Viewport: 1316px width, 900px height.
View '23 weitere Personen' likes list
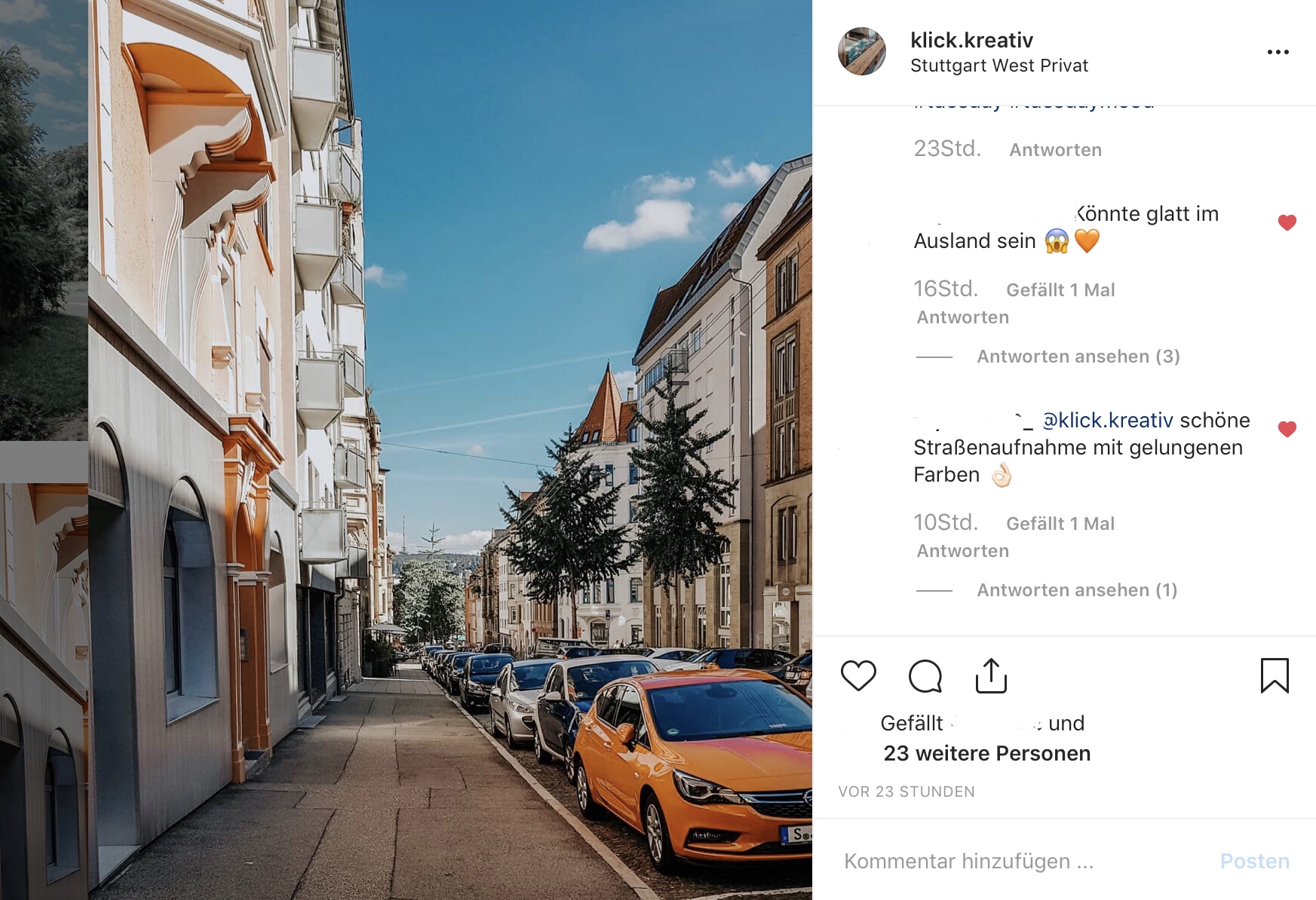pos(986,753)
